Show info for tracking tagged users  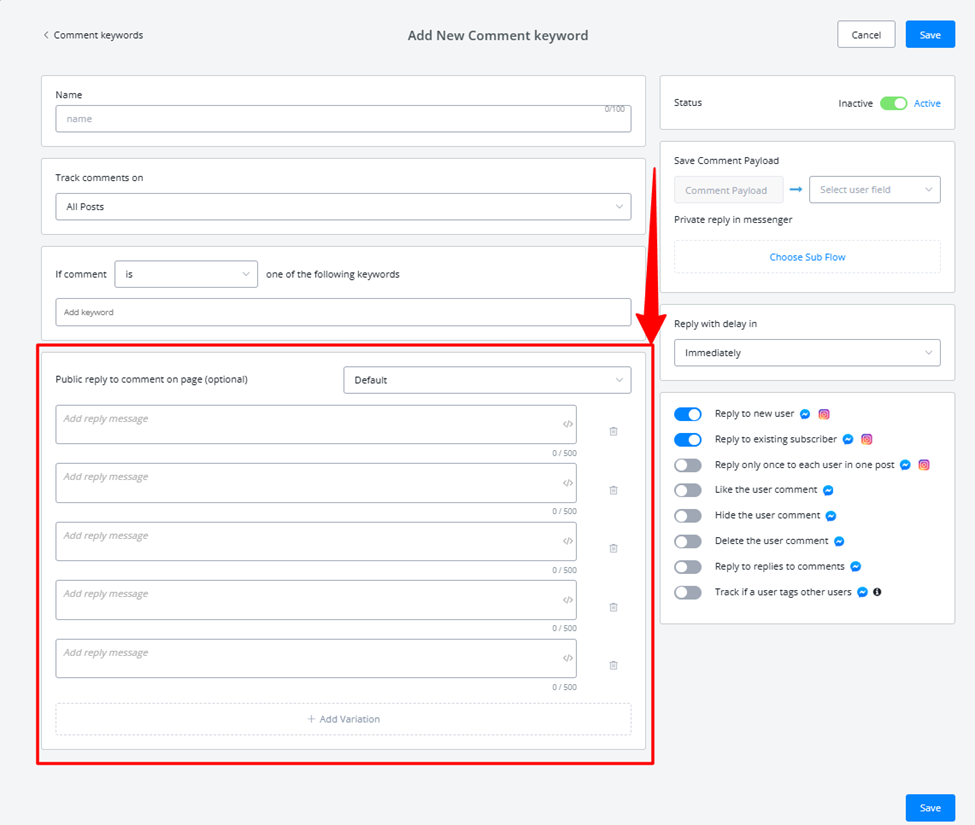point(877,592)
